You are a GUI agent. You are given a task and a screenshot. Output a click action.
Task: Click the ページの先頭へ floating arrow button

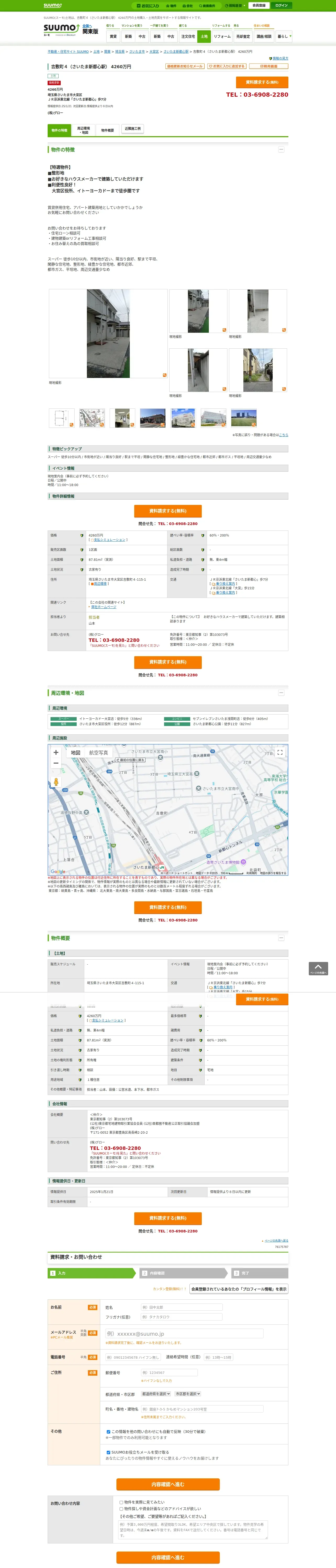(x=318, y=969)
